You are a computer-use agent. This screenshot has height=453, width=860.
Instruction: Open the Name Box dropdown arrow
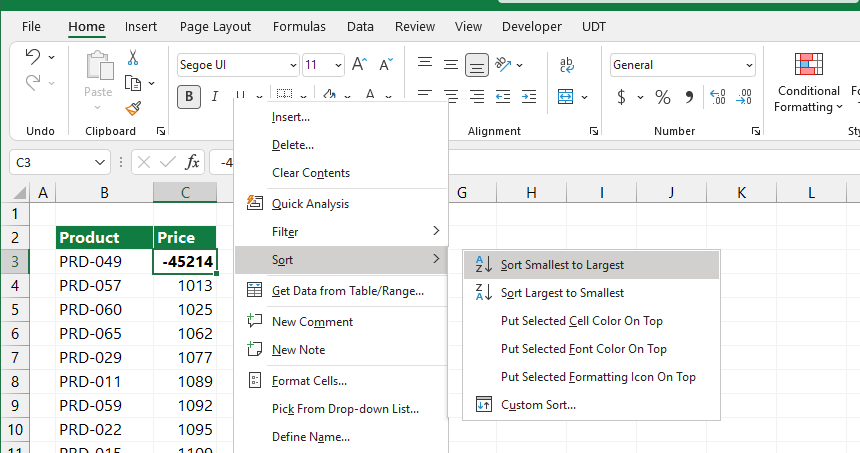pyautogui.click(x=101, y=162)
